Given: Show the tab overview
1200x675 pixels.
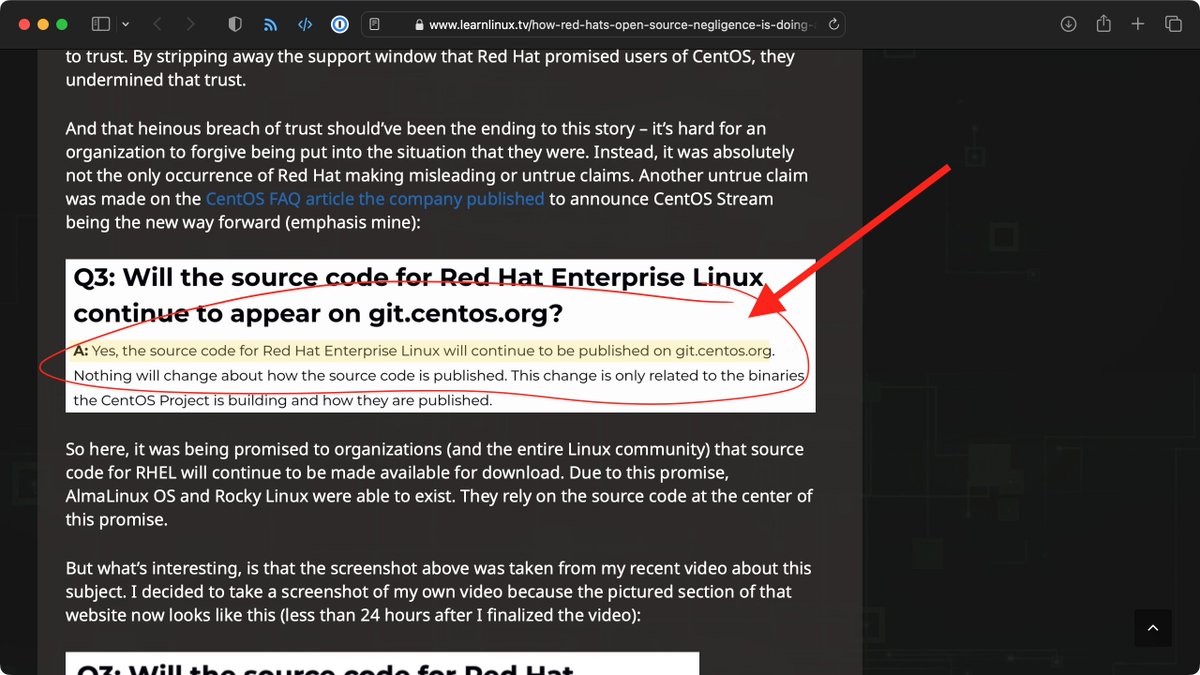Looking at the screenshot, I should [x=1173, y=24].
